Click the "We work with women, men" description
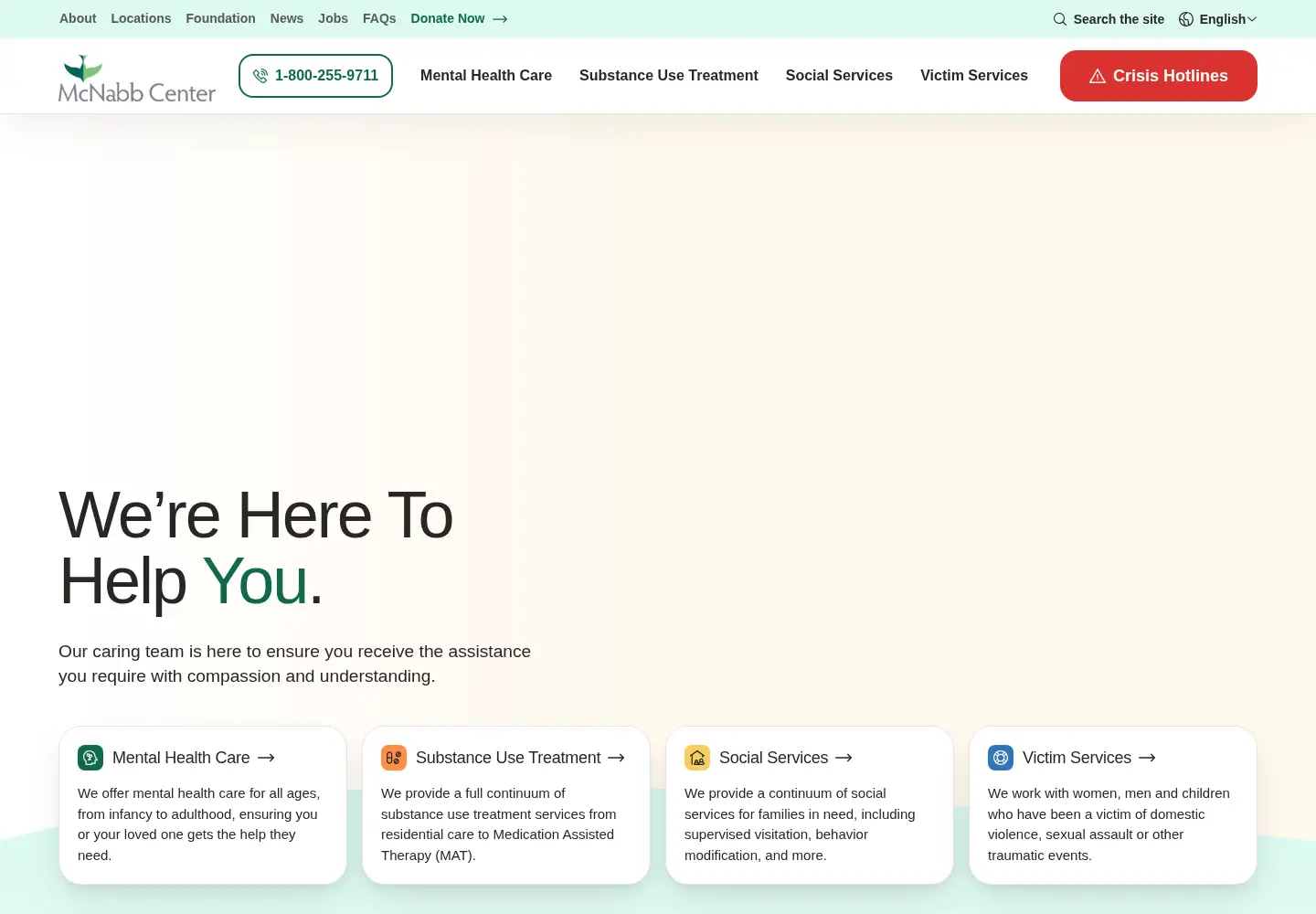Image resolution: width=1316 pixels, height=914 pixels. (x=1109, y=824)
